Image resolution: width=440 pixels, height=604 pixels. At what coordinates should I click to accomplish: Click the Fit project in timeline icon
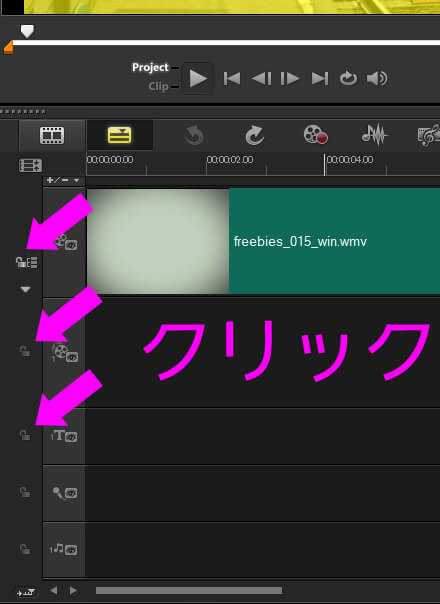[x=30, y=165]
